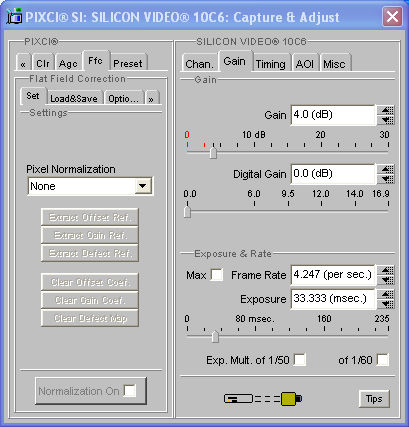Image resolution: width=409 pixels, height=427 pixels.
Task: Enable the Max frame rate checkbox
Action: coord(217,275)
